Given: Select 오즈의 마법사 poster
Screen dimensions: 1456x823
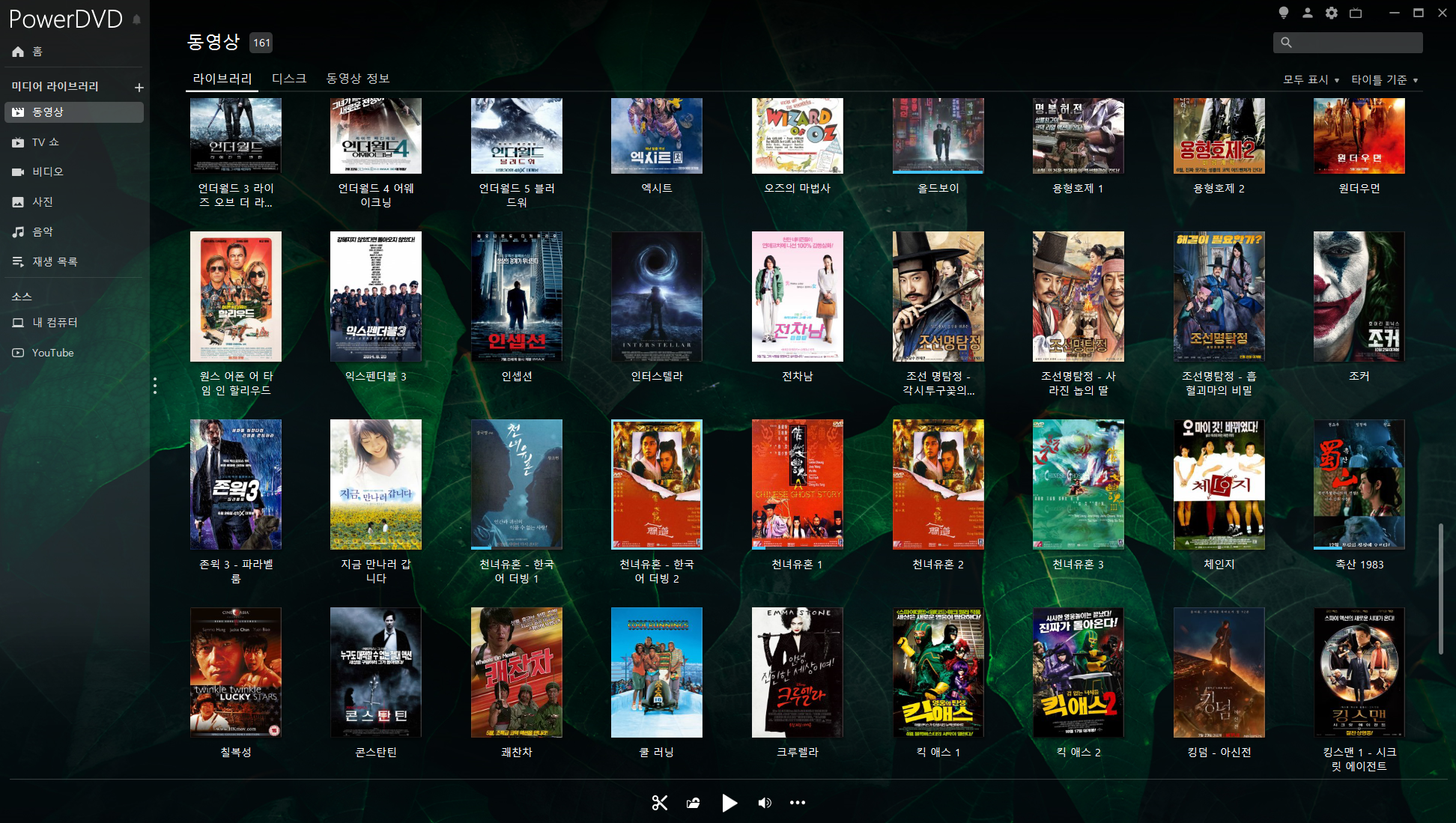Looking at the screenshot, I should tap(798, 136).
